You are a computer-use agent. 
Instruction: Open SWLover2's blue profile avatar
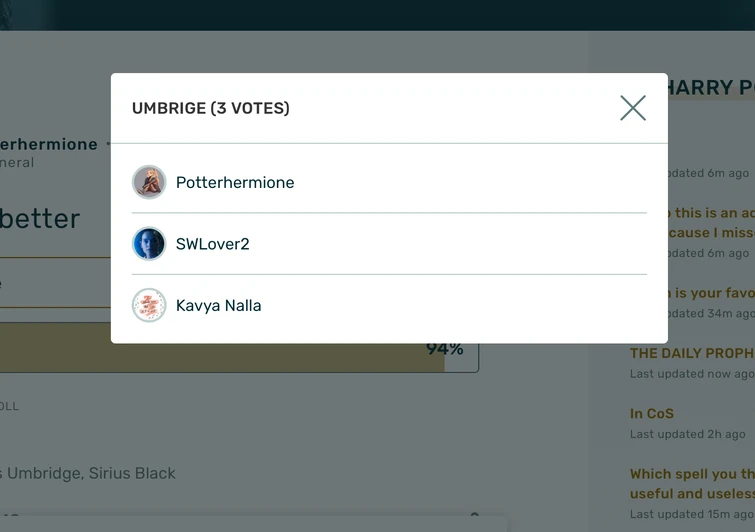click(x=149, y=244)
